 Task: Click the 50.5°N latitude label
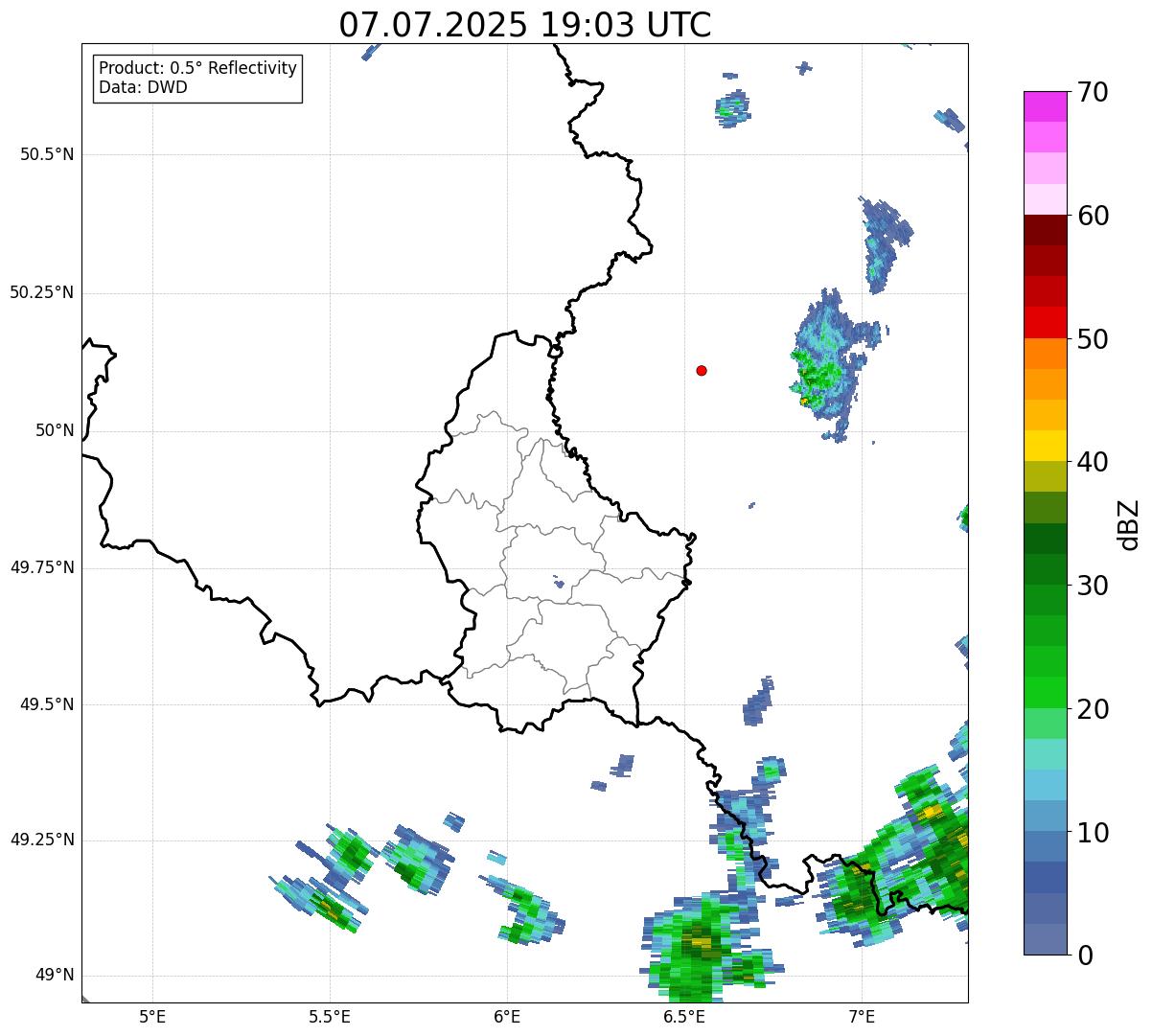(47, 154)
